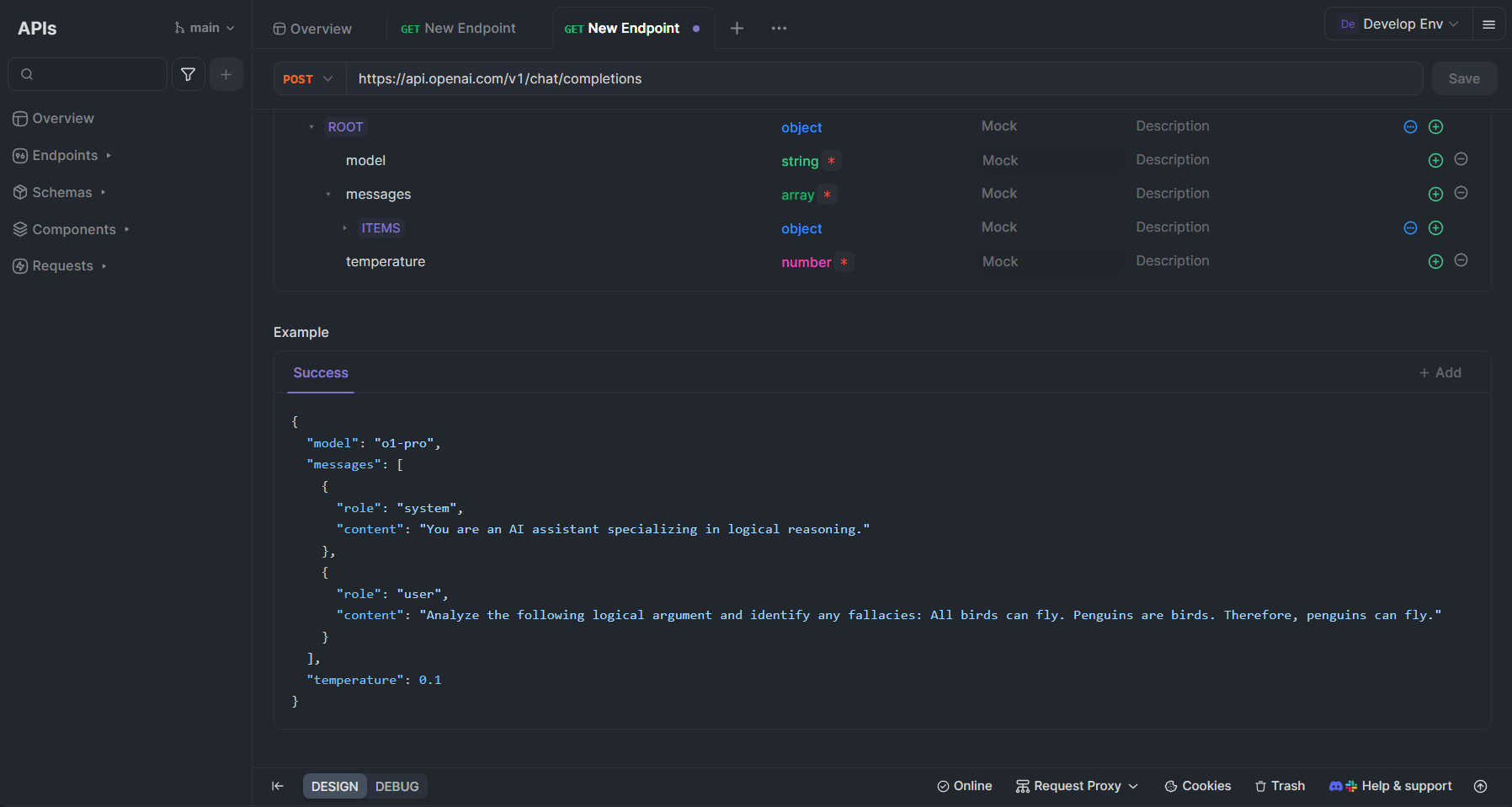This screenshot has width=1512, height=807.
Task: Expand the Endpoints sidebar section
Action: [62, 156]
